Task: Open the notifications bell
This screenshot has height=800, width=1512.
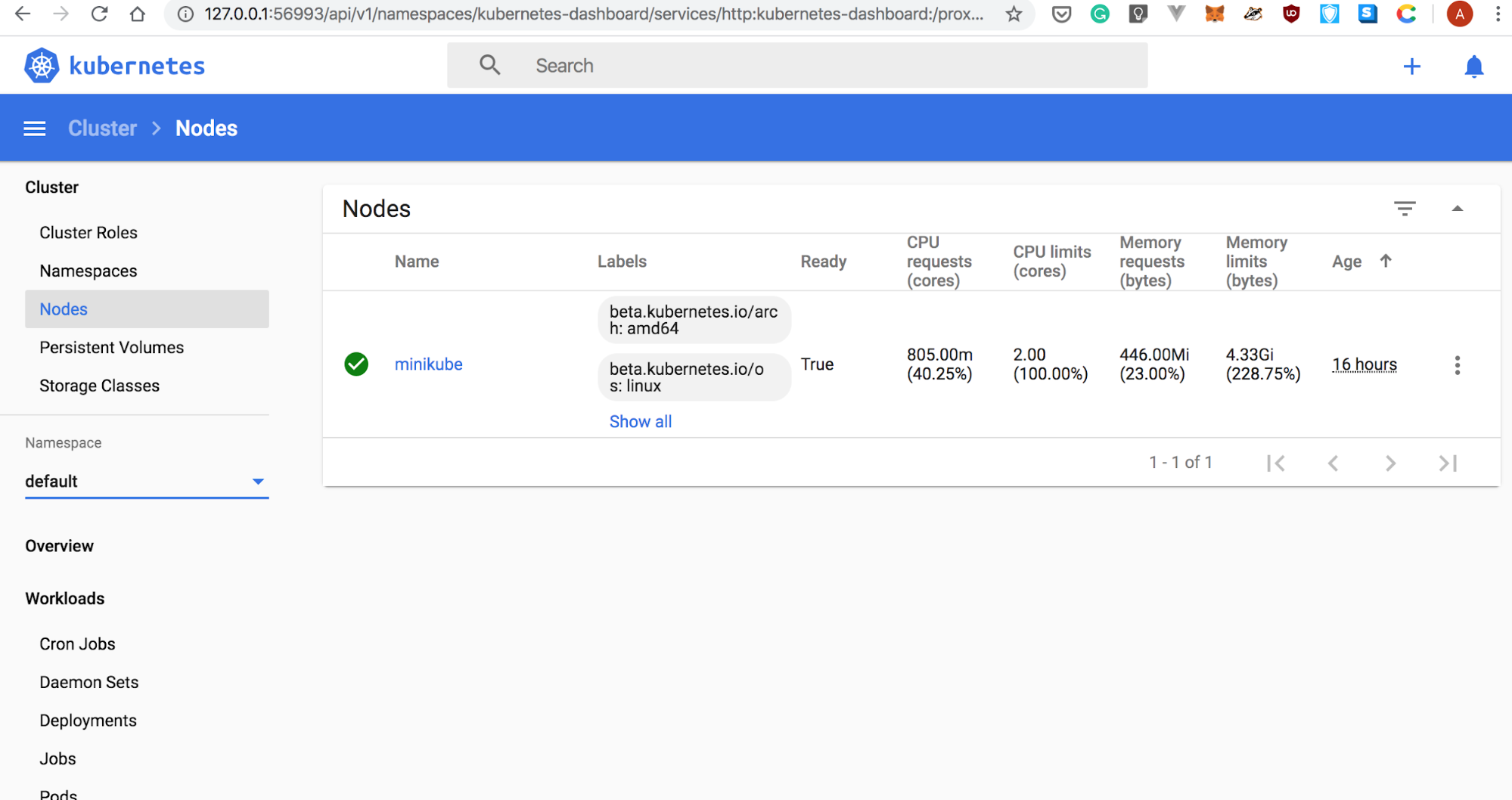Action: coord(1473,67)
